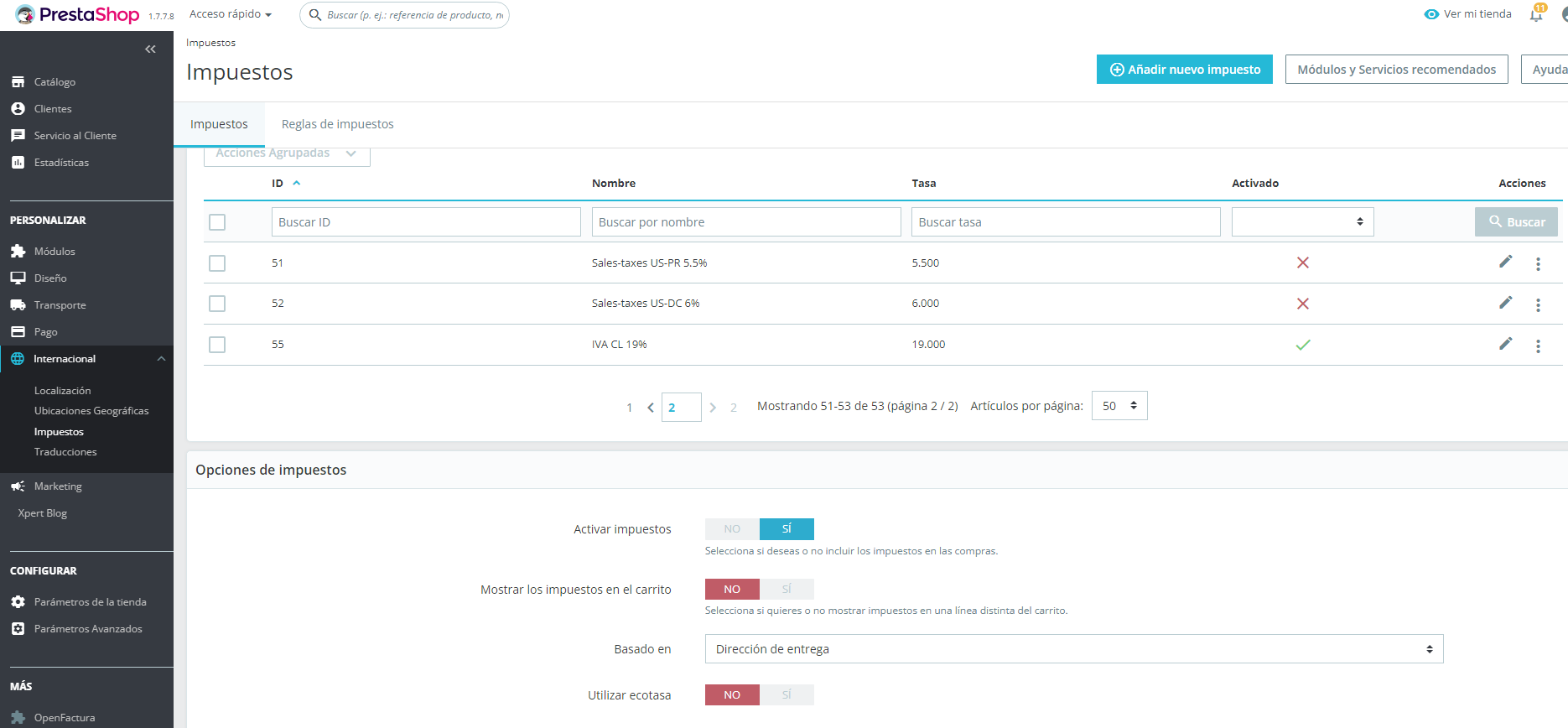Edit tax Sales-taxes US-DC 6% with pencil
The image size is (1568, 728).
coord(1506,303)
